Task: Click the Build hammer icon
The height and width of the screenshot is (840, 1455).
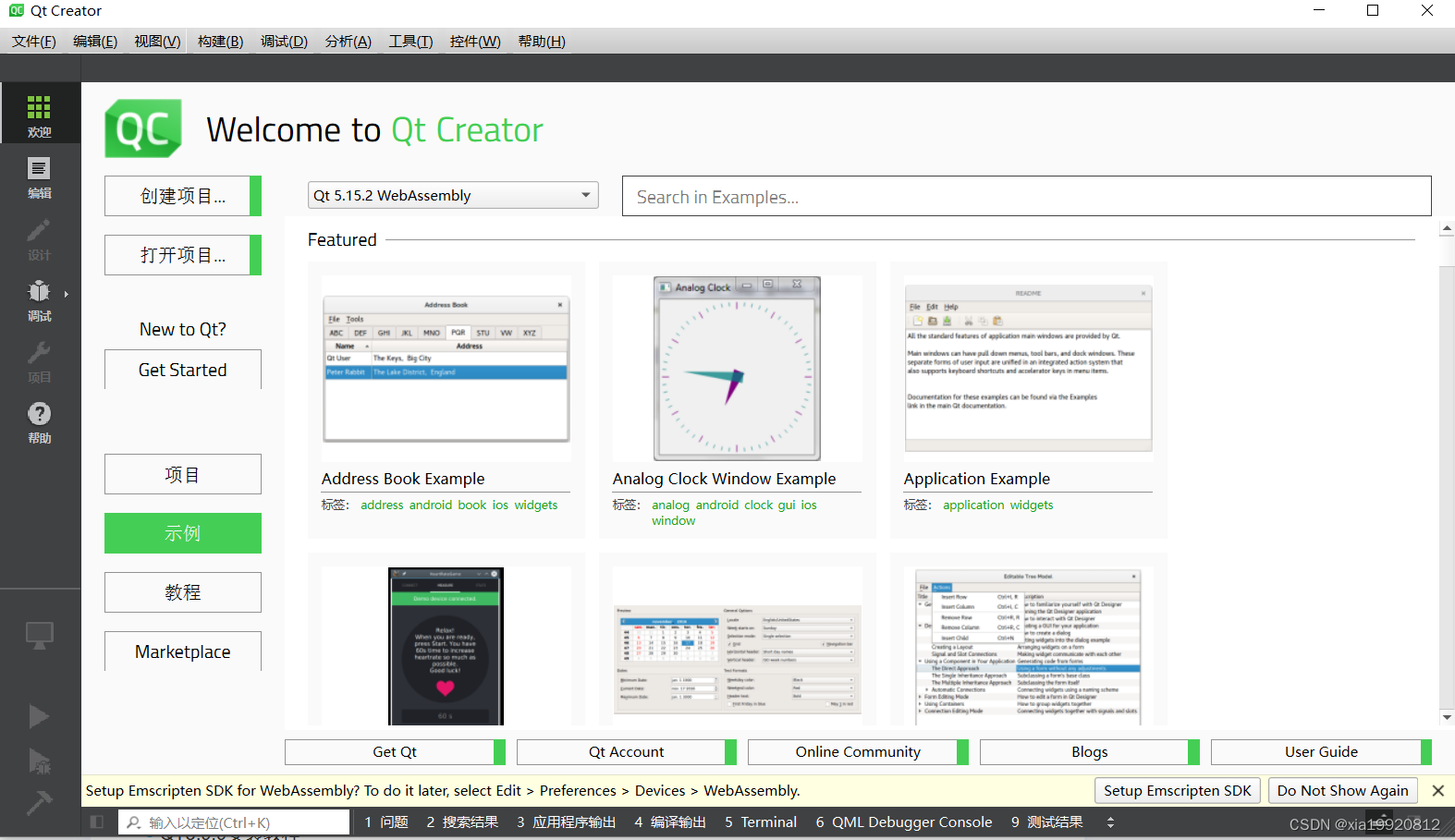Action: point(39,803)
